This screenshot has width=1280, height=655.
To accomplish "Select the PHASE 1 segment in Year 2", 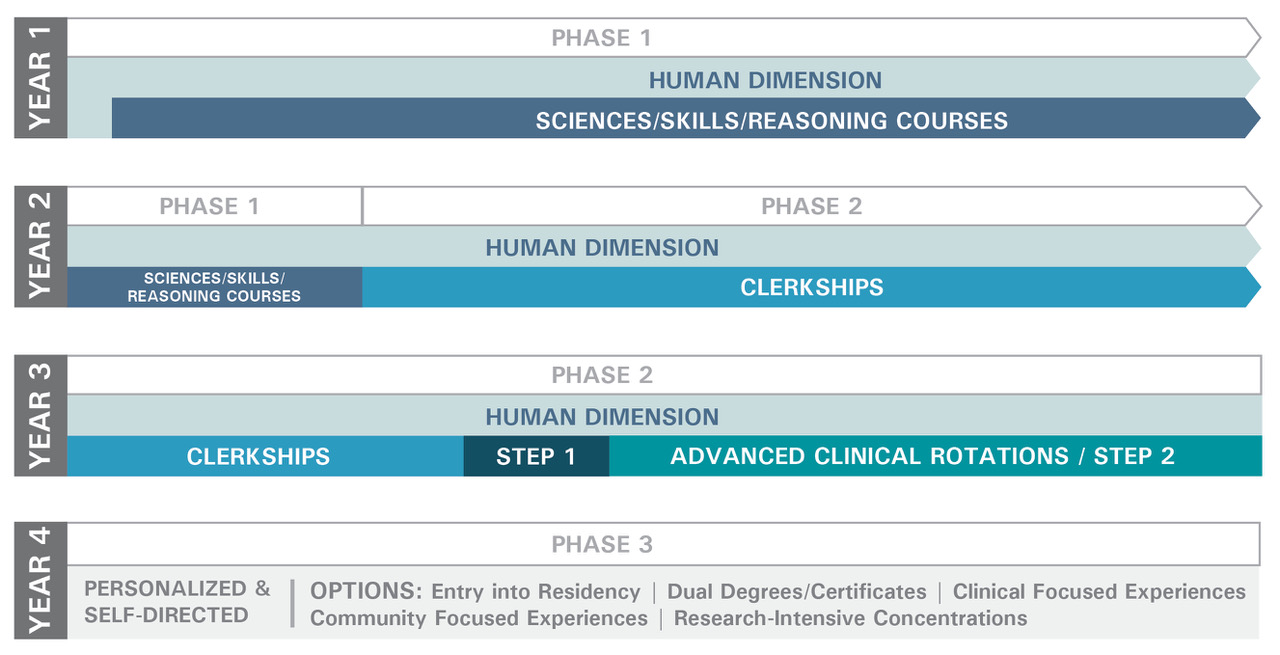I will [x=209, y=207].
